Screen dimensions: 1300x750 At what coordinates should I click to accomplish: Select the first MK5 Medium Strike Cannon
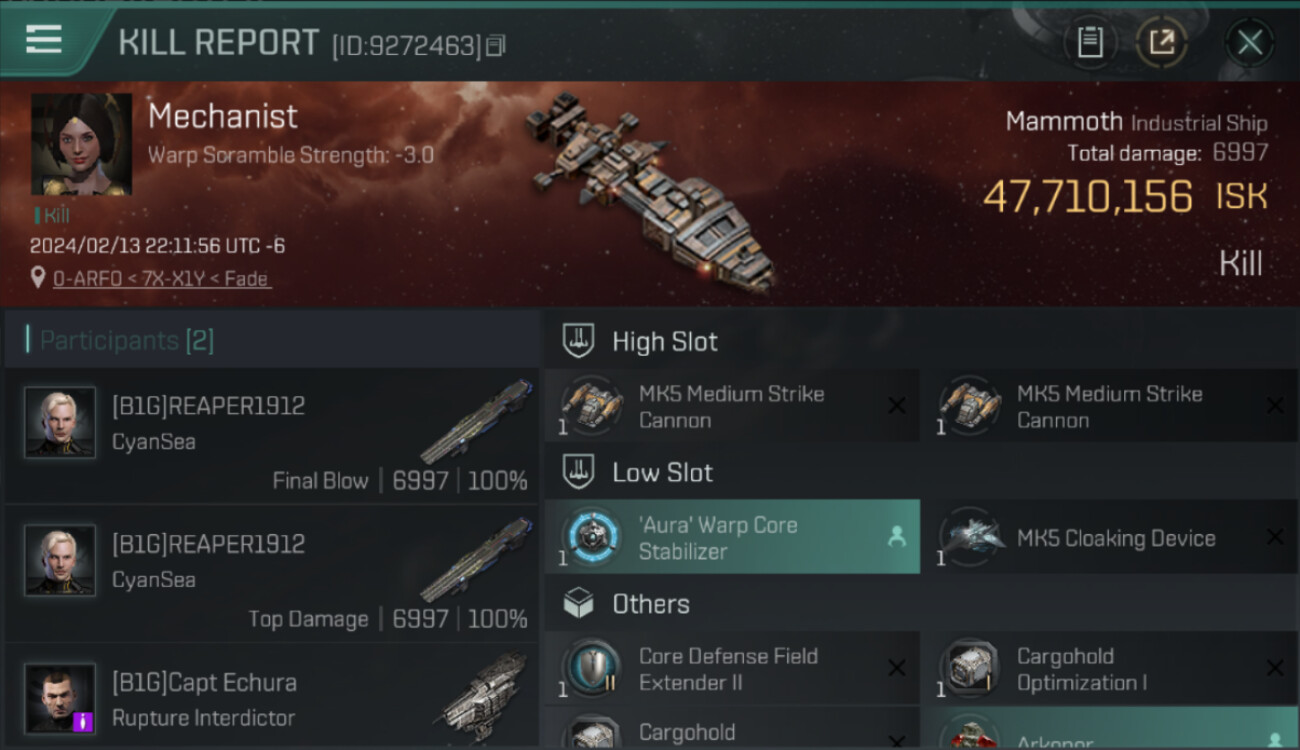tap(731, 407)
